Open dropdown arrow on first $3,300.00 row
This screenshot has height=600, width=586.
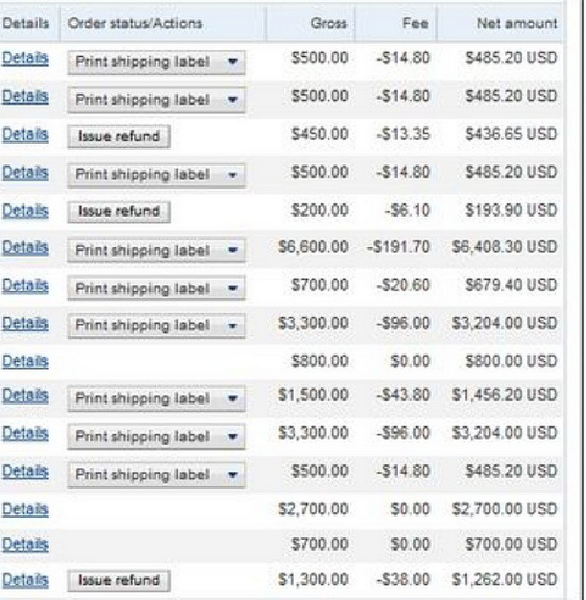coord(232,326)
